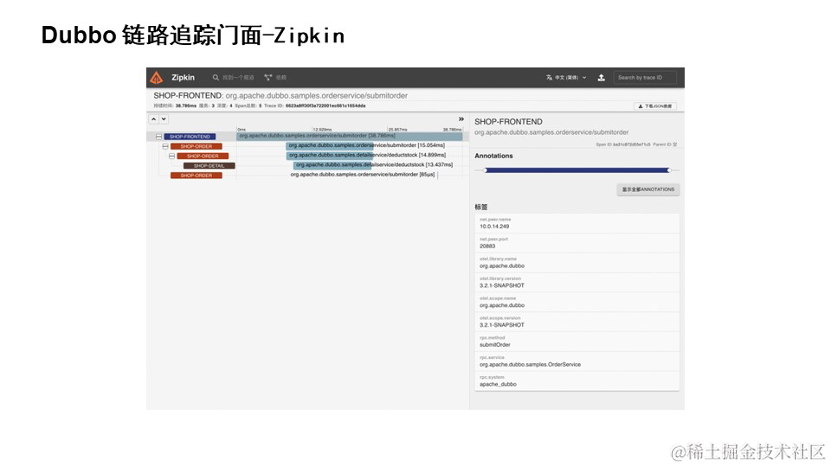Click the show all ANNOTATIONS button
This screenshot has height=468, width=832.
click(x=648, y=189)
